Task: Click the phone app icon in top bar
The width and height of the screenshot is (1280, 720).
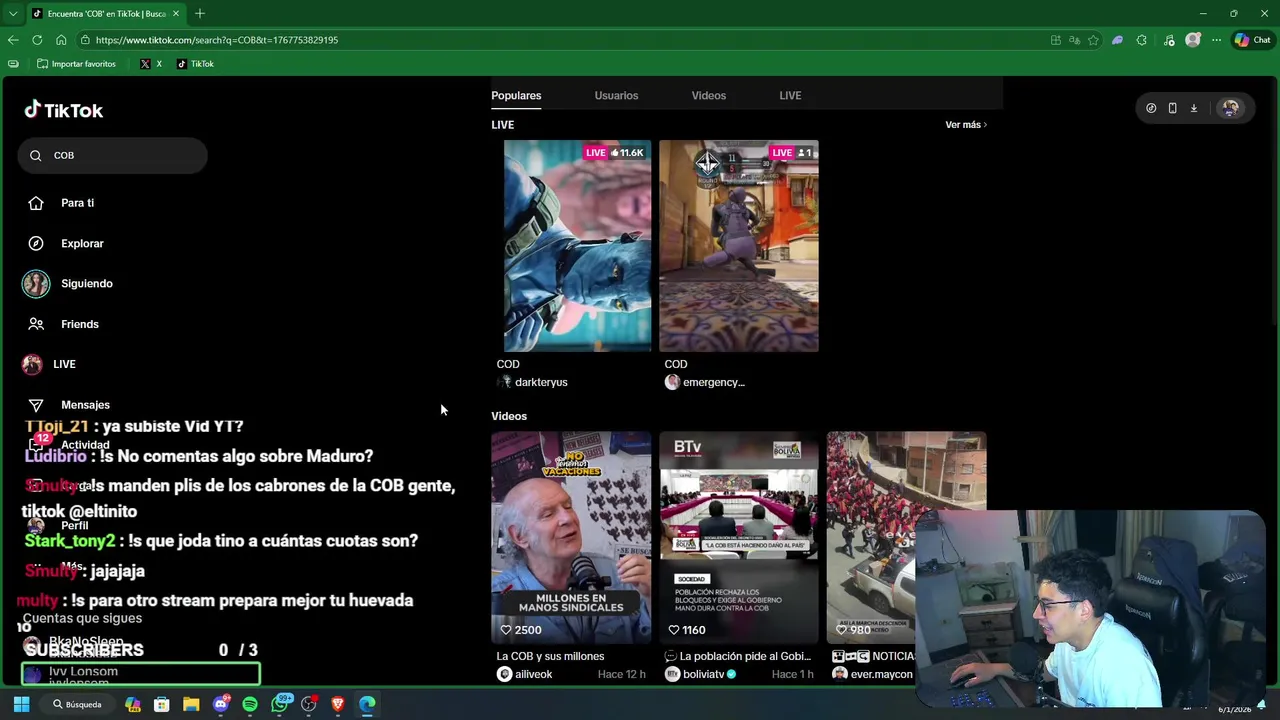Action: (x=1172, y=108)
